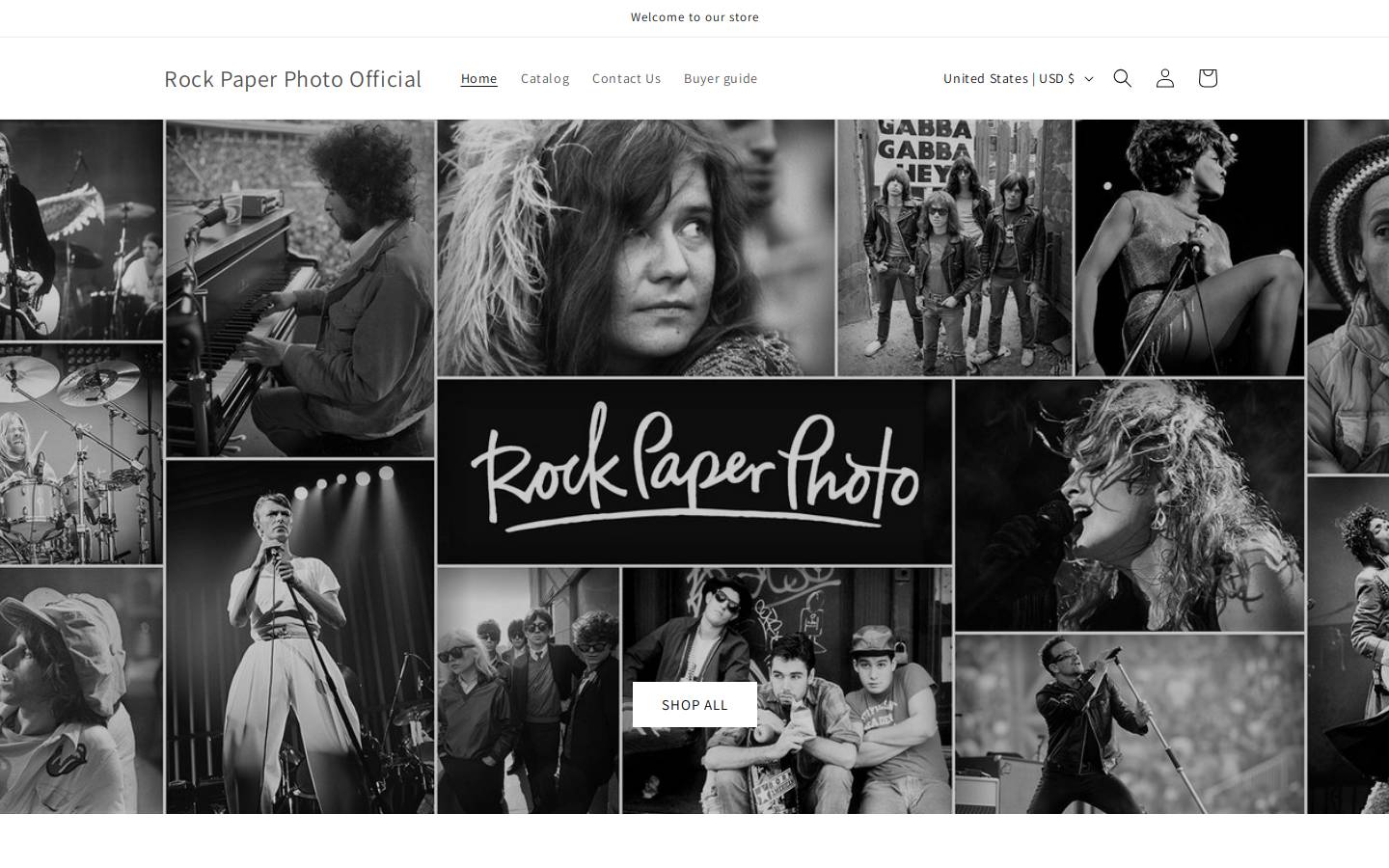Open the Buyer guide menu item
Screen dimensions: 1389x868
[x=721, y=78]
